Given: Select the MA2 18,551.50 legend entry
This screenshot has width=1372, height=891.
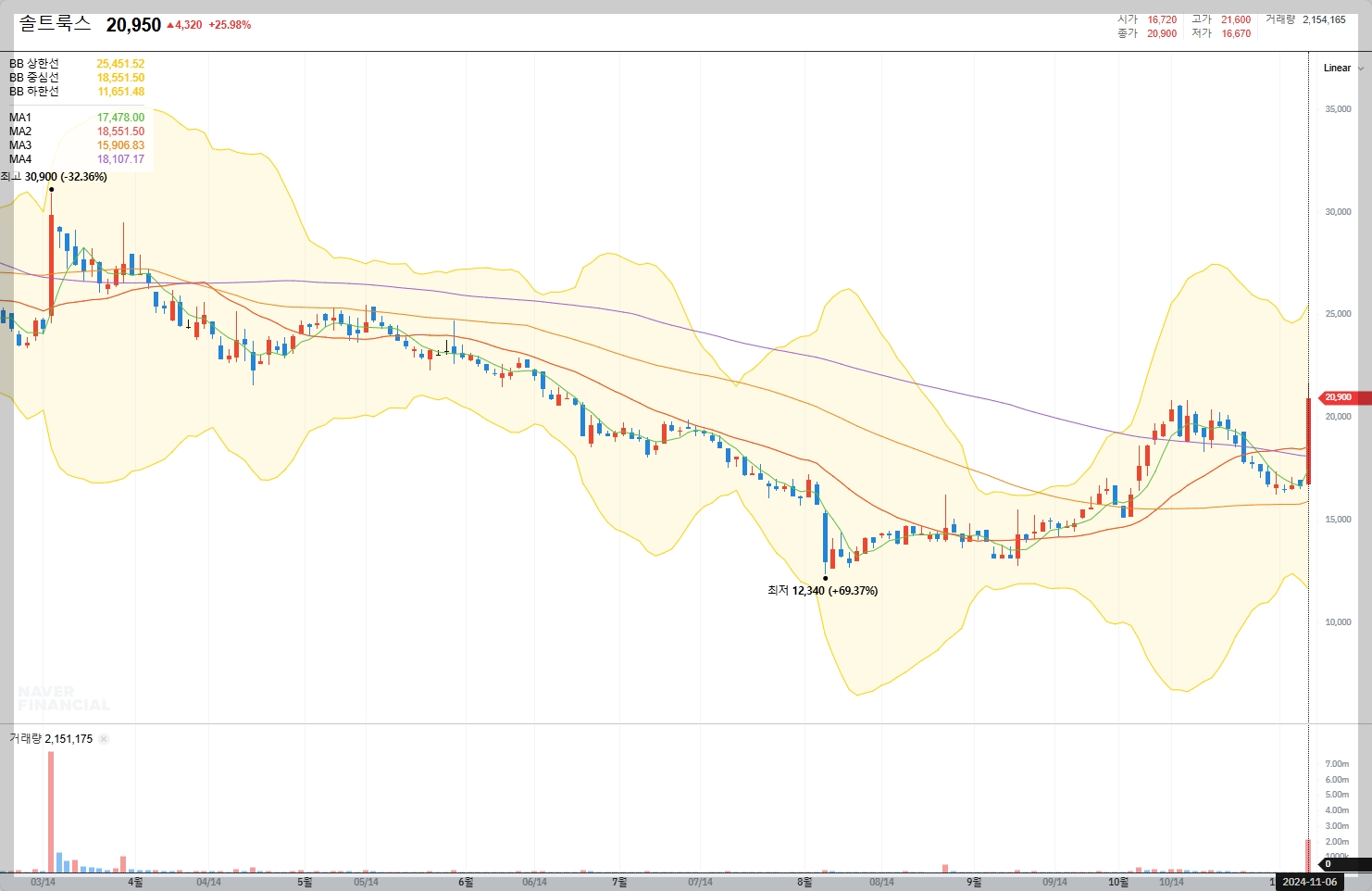Looking at the screenshot, I should (x=77, y=132).
